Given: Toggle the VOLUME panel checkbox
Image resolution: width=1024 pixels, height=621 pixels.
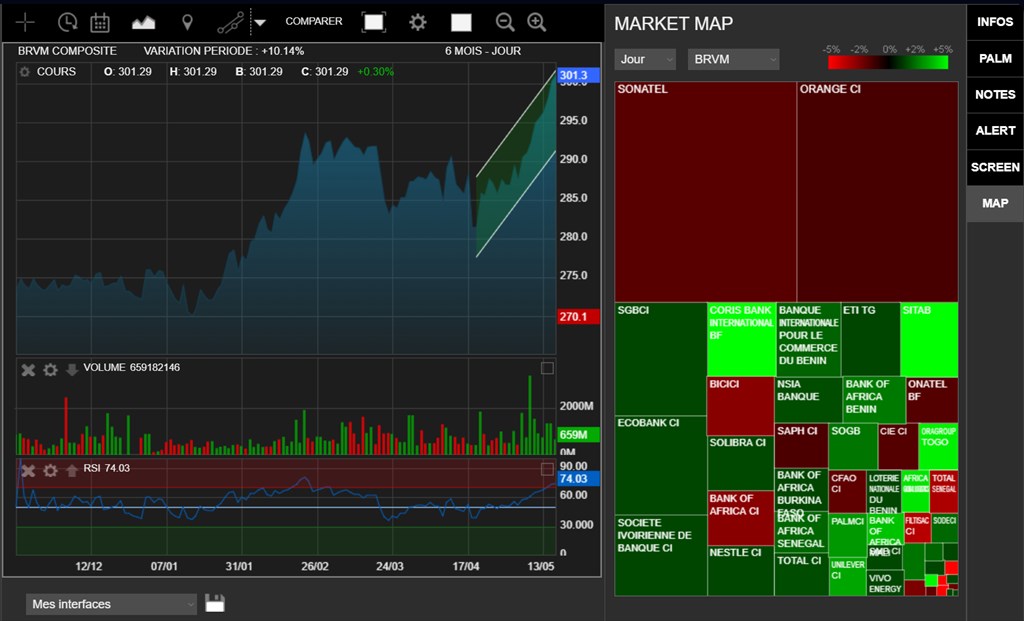Looking at the screenshot, I should click(547, 368).
